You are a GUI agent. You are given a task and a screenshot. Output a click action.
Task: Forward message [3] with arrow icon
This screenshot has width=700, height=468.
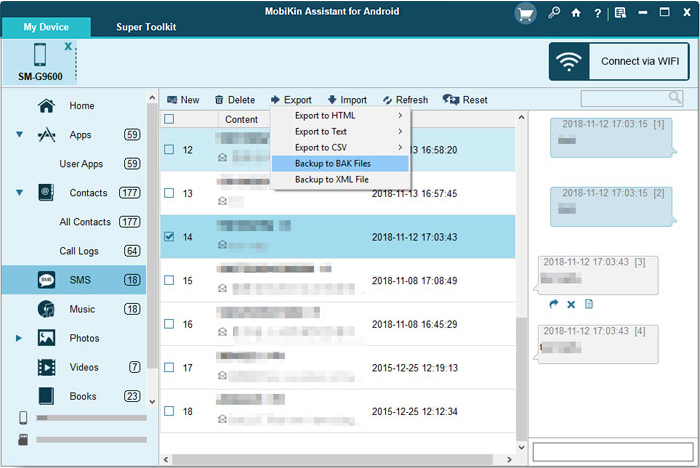pyautogui.click(x=554, y=305)
